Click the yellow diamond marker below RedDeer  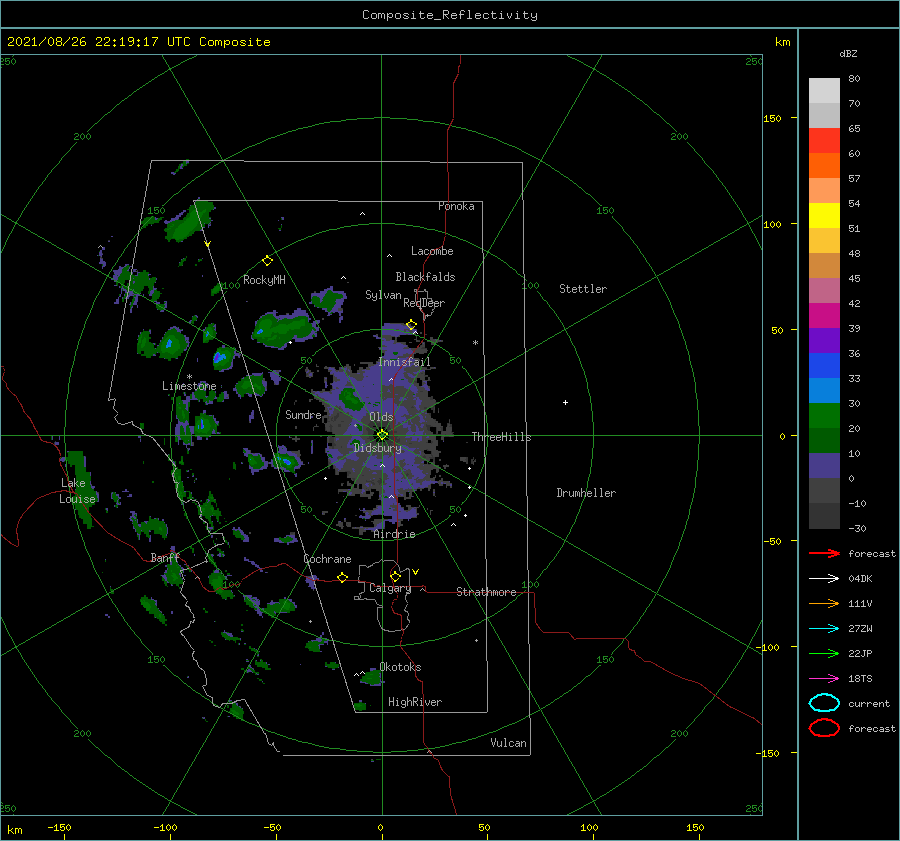click(x=411, y=325)
